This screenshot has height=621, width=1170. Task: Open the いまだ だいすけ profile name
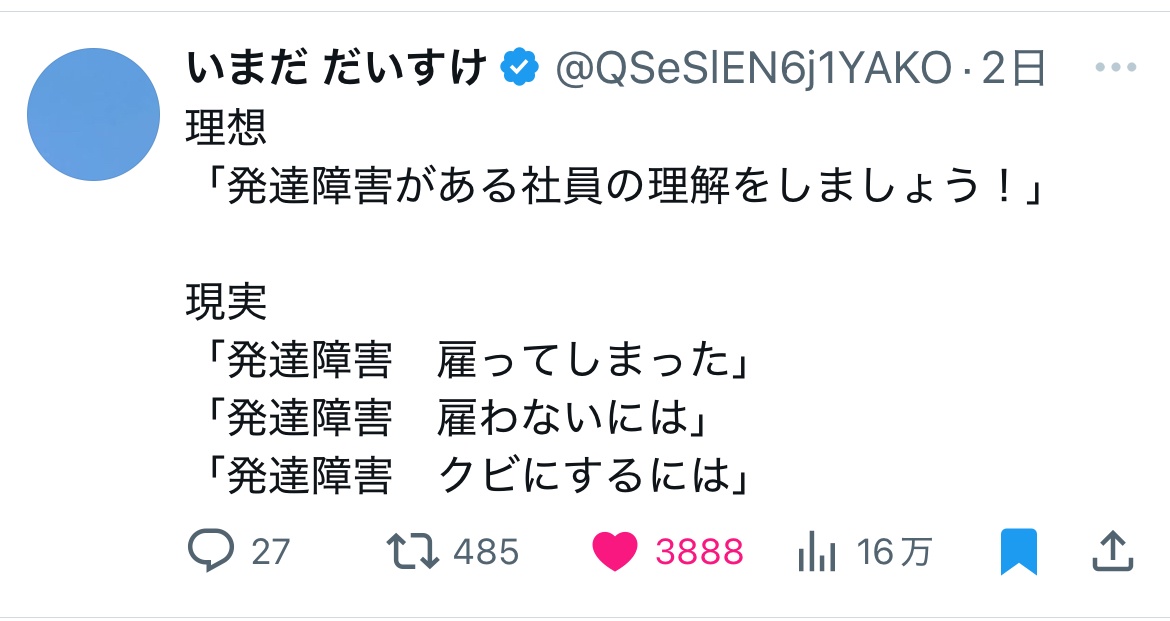(336, 68)
